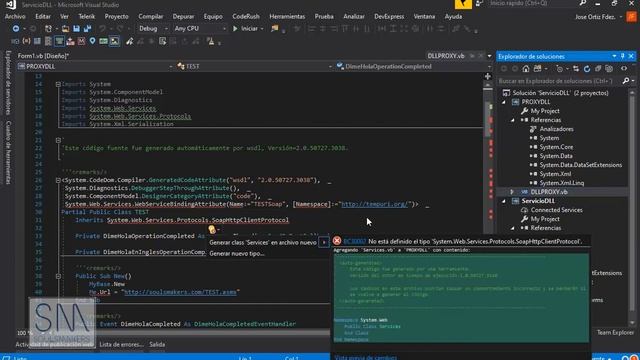This screenshot has height=360, width=640.
Task: Open the BC30002 error code link
Action: [354, 241]
